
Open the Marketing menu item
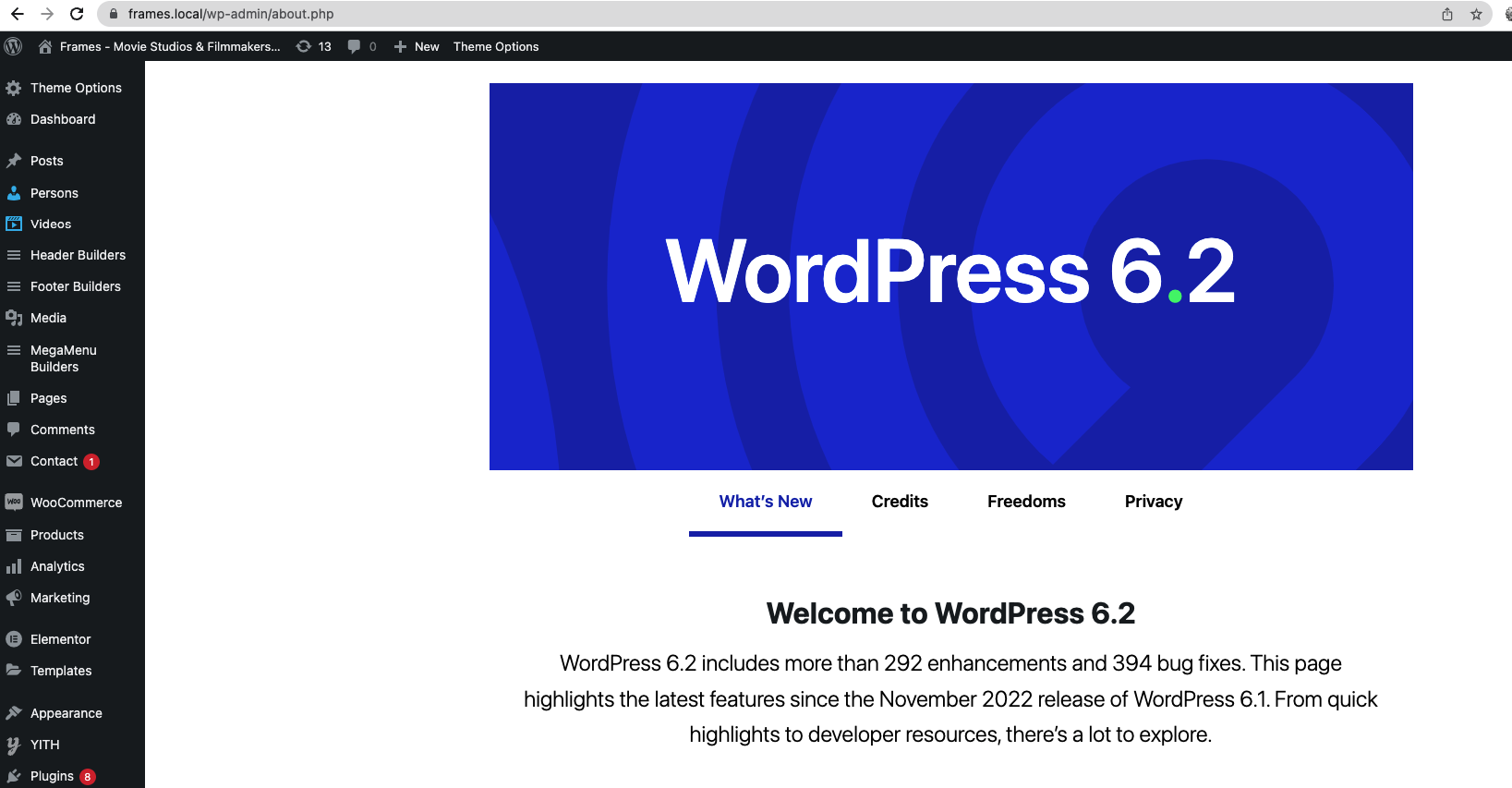tap(60, 598)
